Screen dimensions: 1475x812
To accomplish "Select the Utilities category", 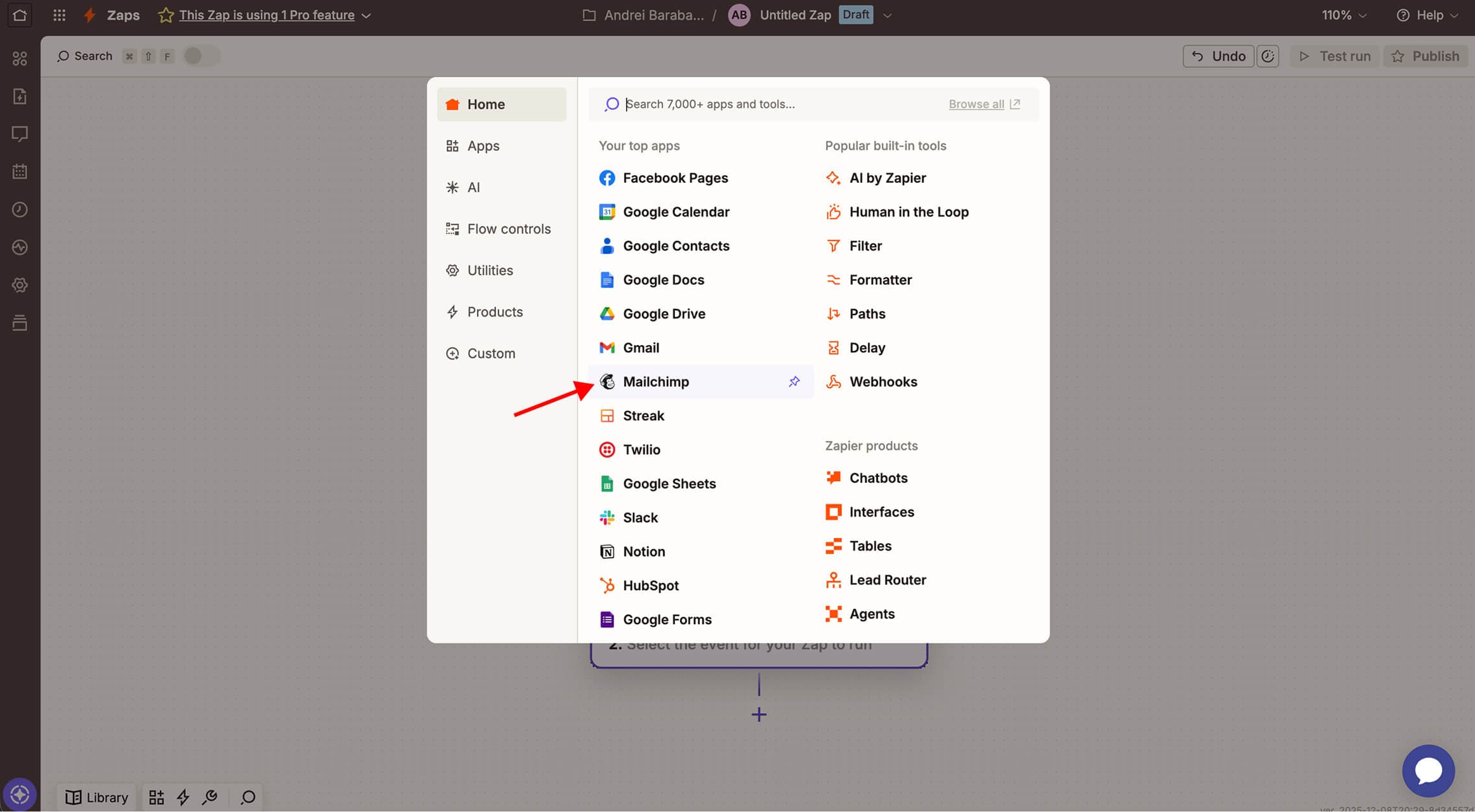I will (490, 270).
